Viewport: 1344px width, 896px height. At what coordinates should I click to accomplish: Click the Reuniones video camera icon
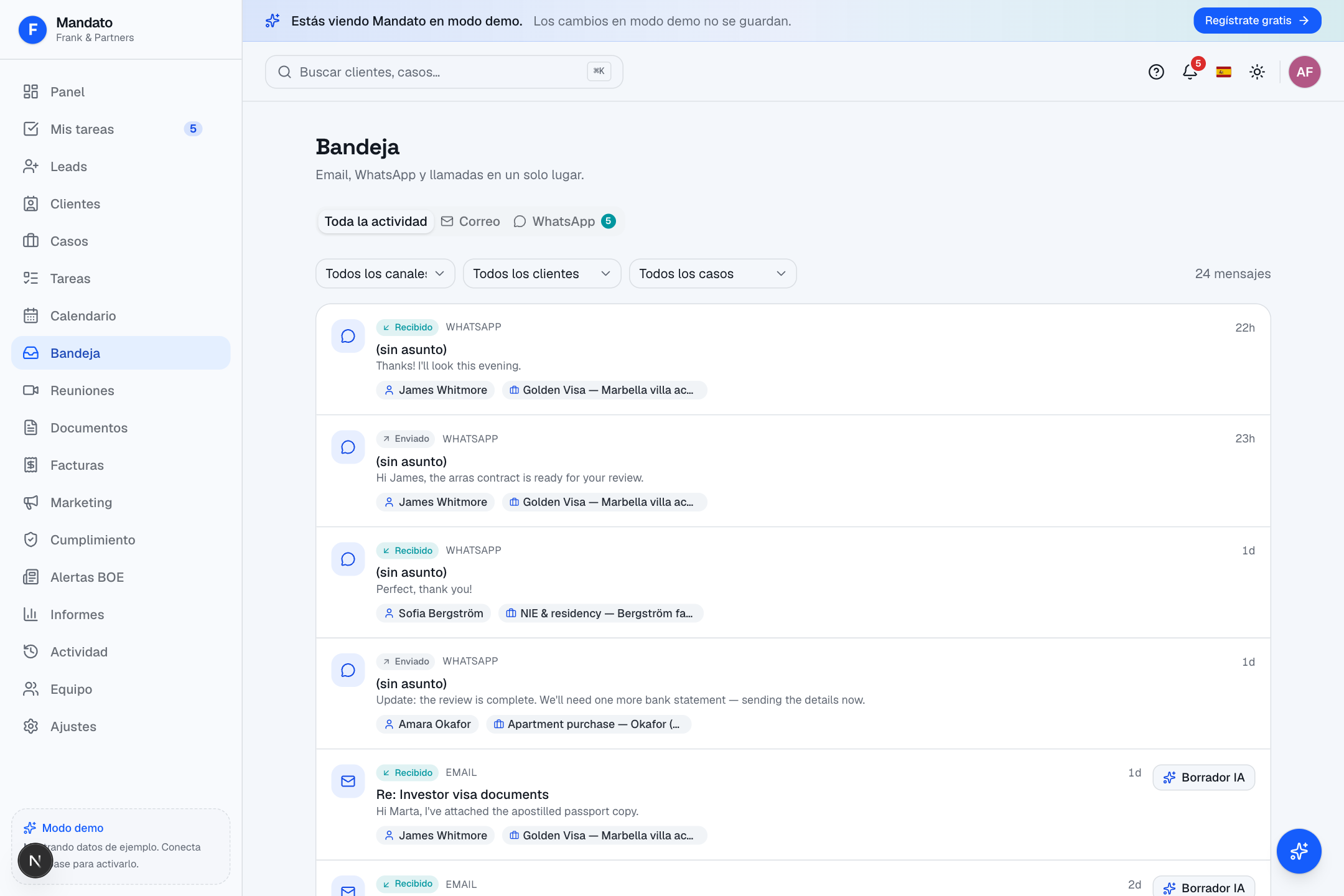(30, 391)
